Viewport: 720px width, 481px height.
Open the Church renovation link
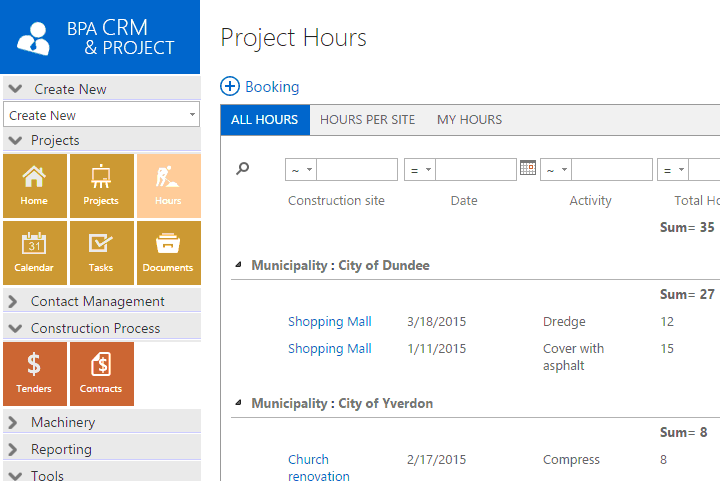coord(319,467)
